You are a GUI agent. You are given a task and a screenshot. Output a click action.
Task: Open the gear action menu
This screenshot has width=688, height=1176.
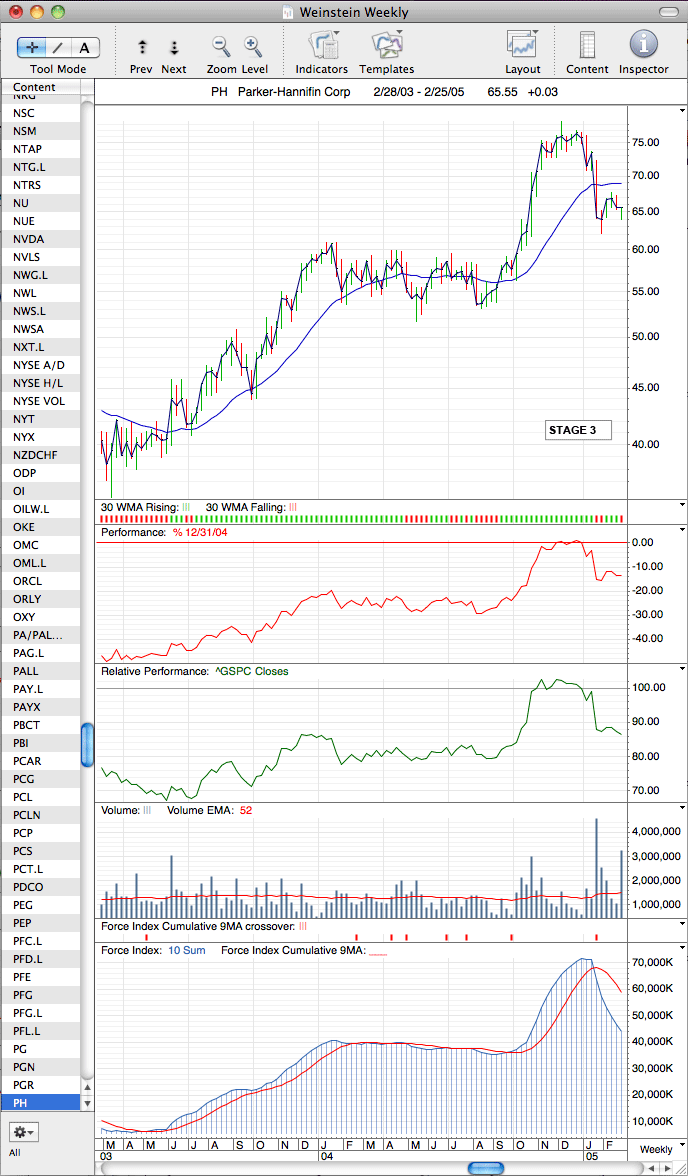pos(23,1132)
